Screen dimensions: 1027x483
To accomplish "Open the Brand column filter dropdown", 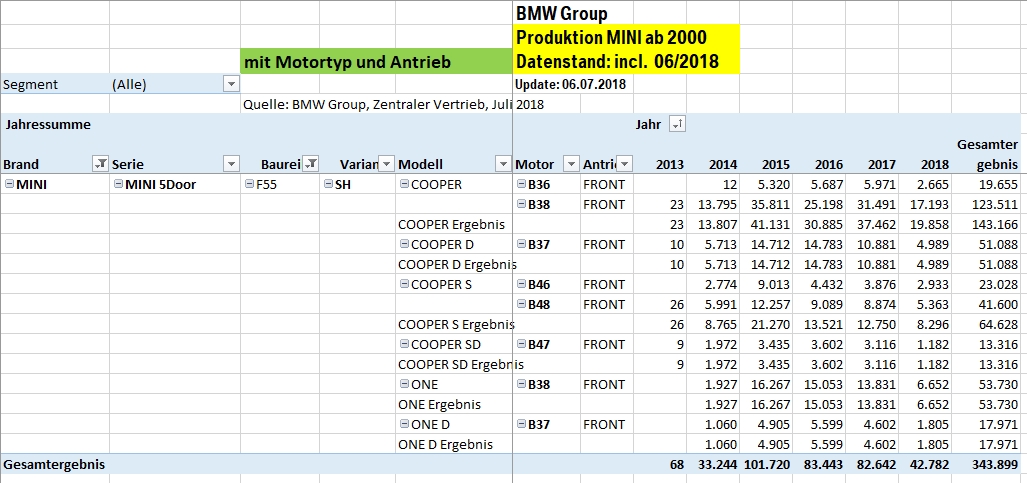I will coord(101,164).
